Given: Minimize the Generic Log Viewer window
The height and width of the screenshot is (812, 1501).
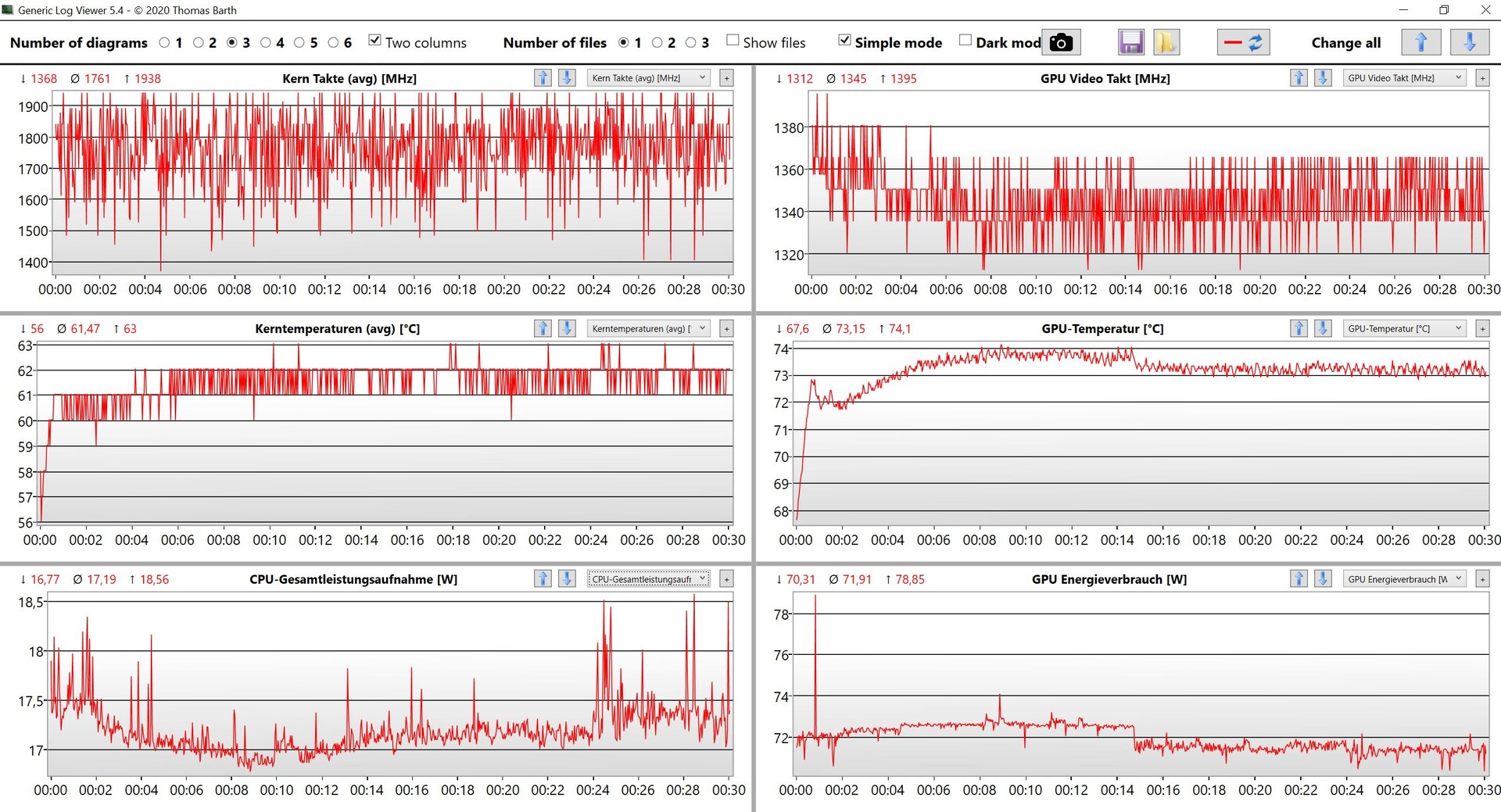Looking at the screenshot, I should 1403,10.
